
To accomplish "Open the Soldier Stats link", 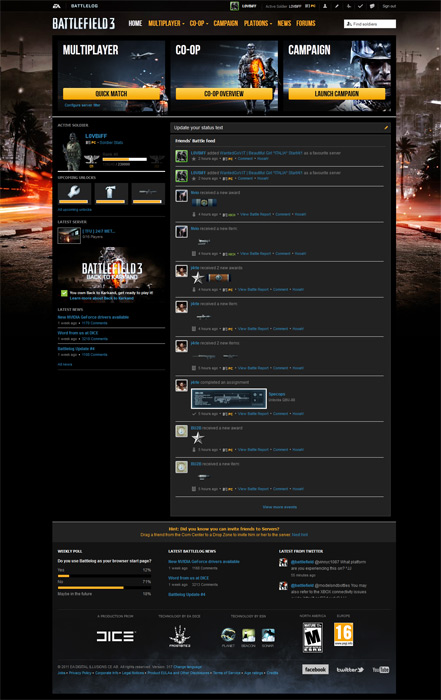I will tap(111, 142).
